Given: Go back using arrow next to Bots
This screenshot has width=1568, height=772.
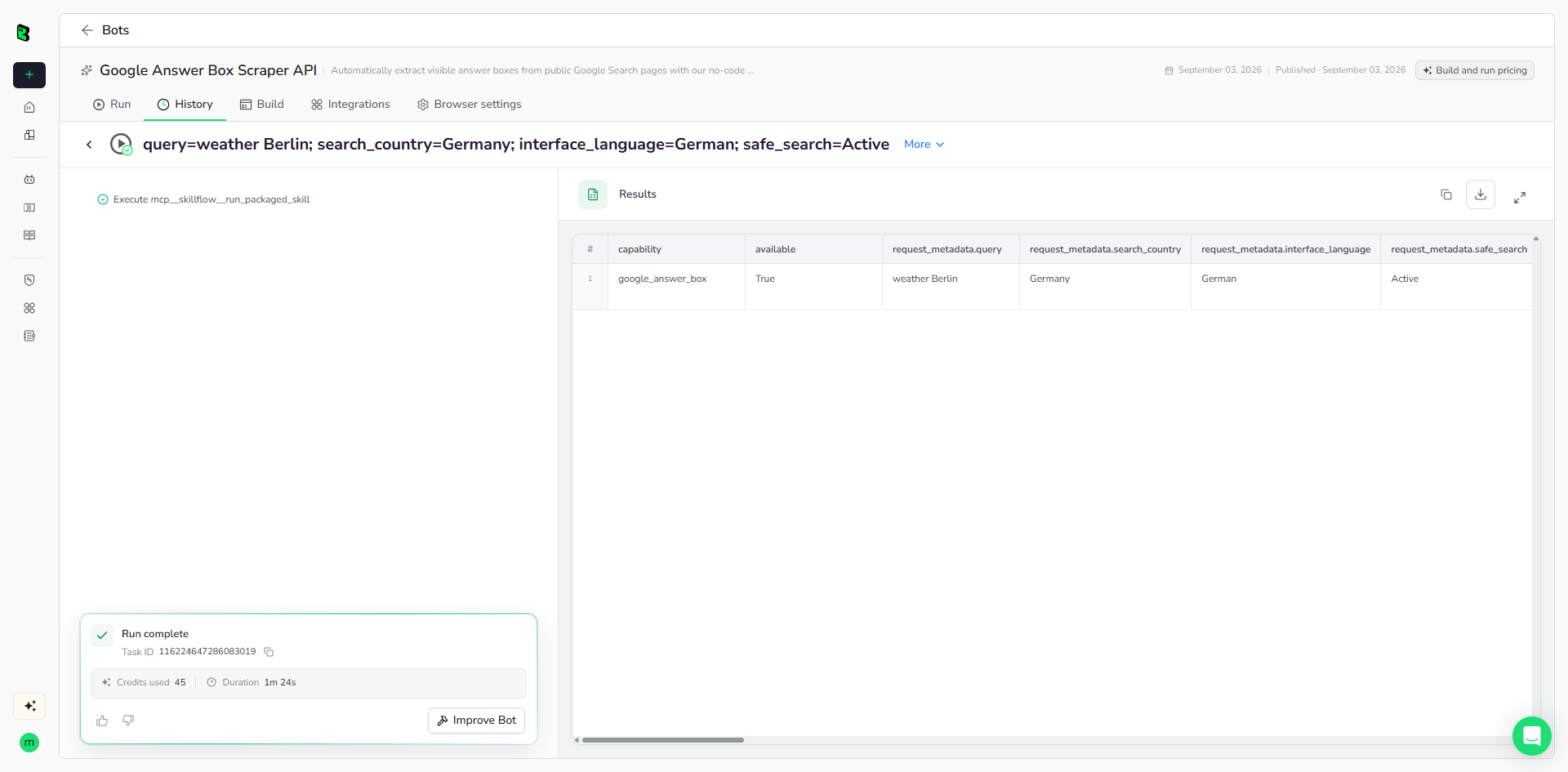Looking at the screenshot, I should (x=87, y=30).
